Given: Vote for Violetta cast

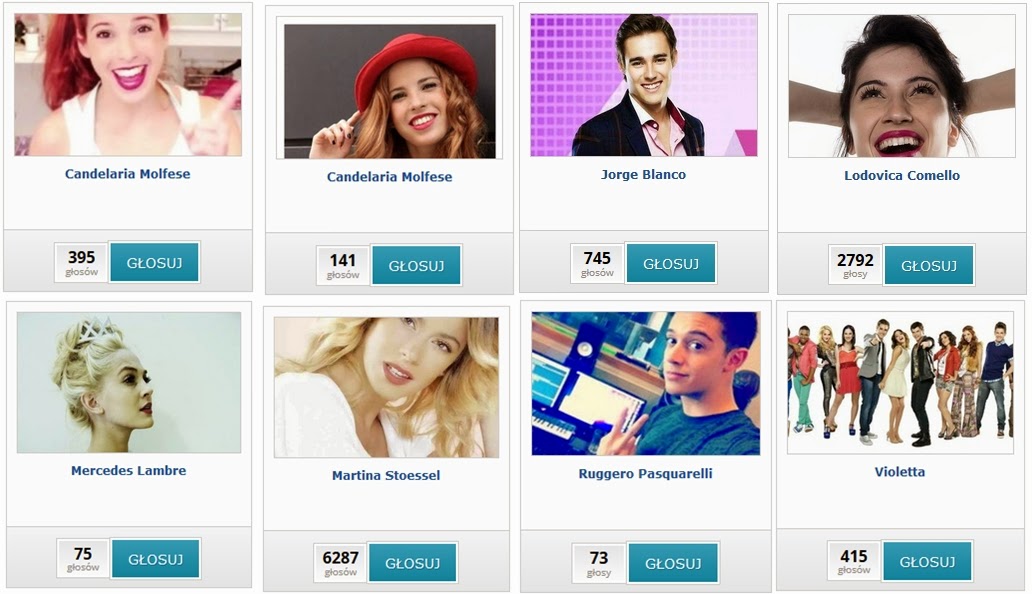Looking at the screenshot, I should click(x=927, y=562).
